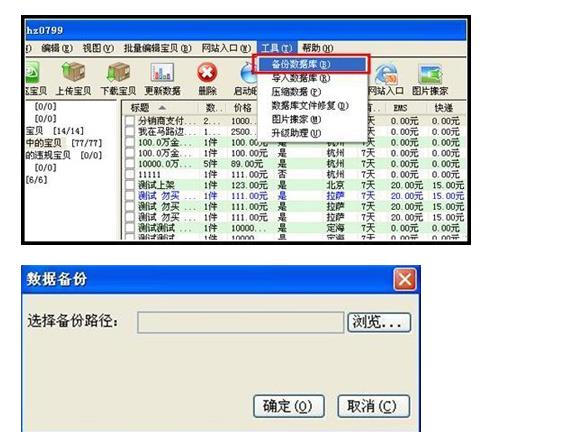Select the 违规宝贝 [0/0] tree entry
570x439 pixels.
point(64,155)
